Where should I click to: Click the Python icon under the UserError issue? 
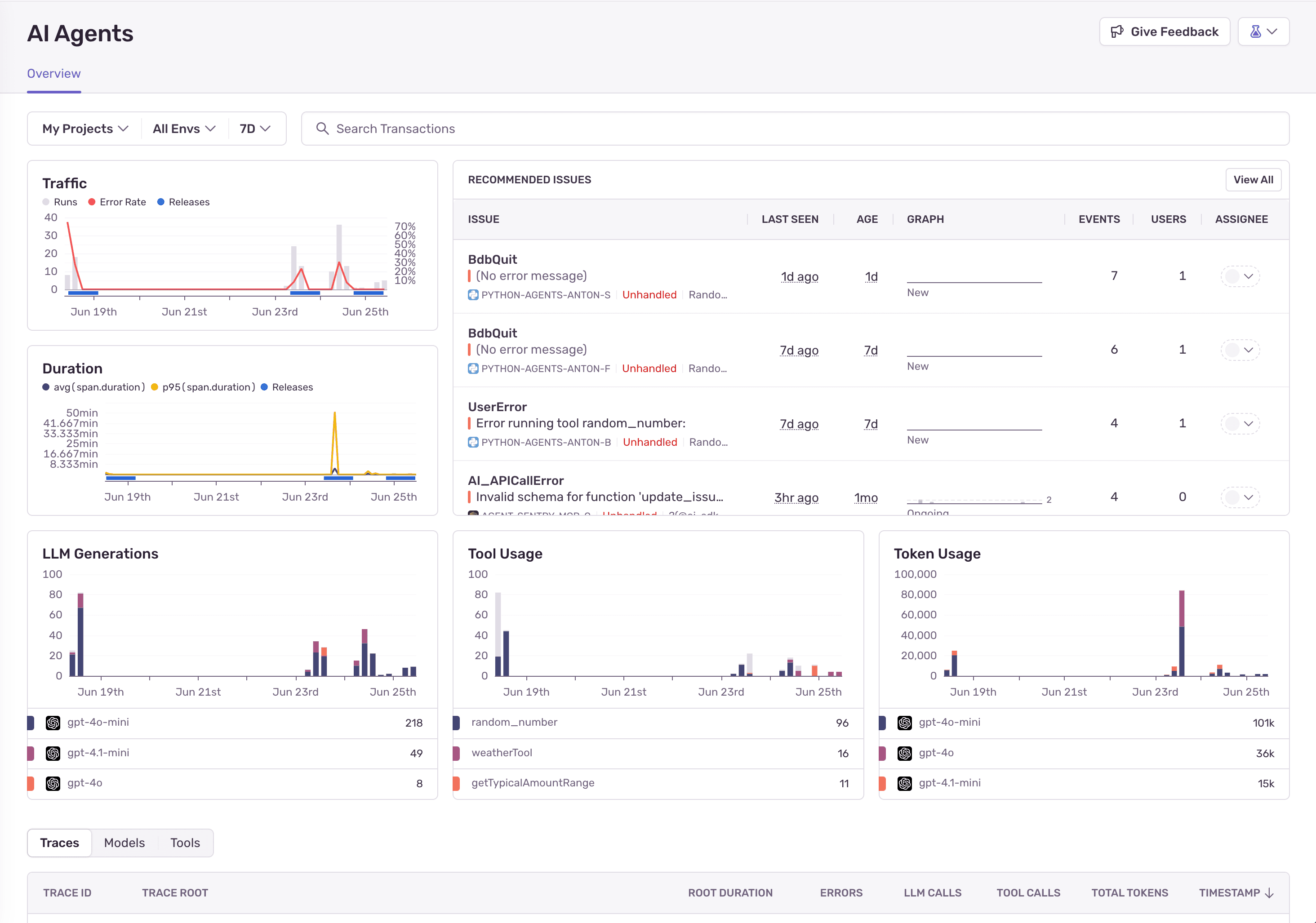472,442
